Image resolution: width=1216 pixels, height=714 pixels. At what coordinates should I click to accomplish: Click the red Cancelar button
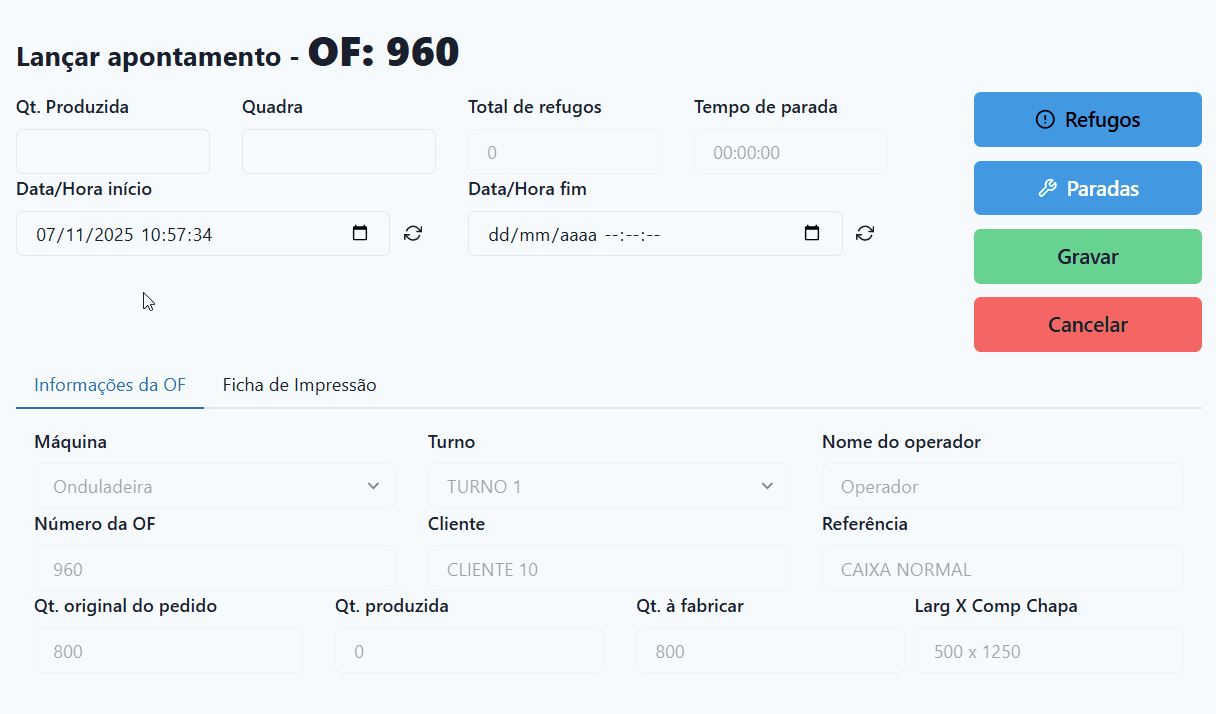pyautogui.click(x=1087, y=324)
